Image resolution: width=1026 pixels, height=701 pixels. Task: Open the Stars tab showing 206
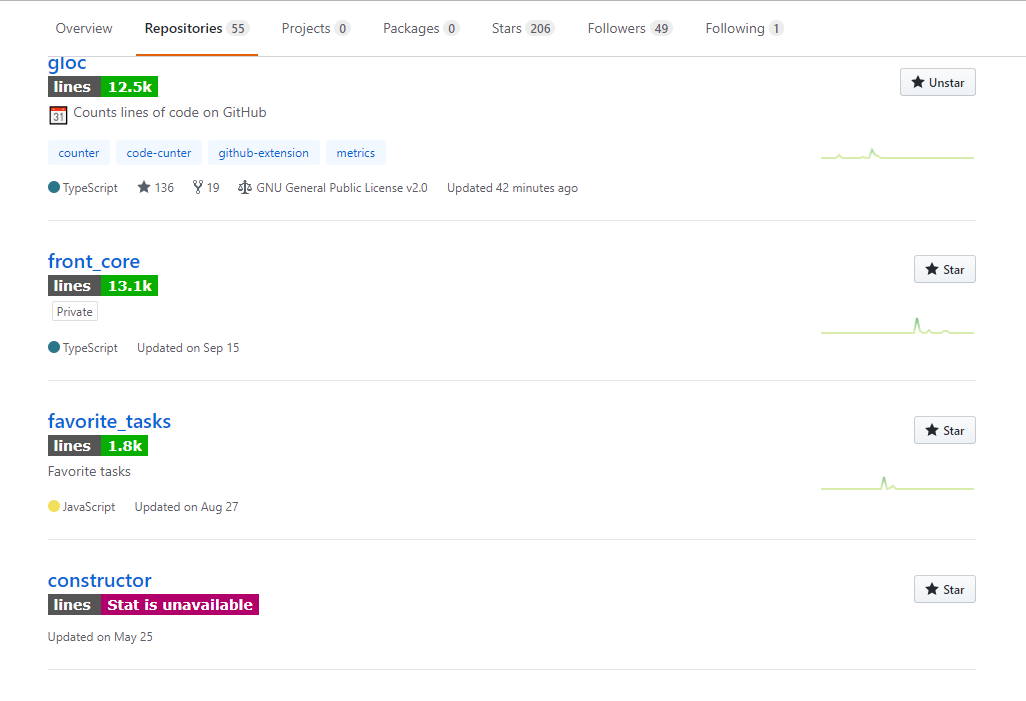pyautogui.click(x=521, y=28)
